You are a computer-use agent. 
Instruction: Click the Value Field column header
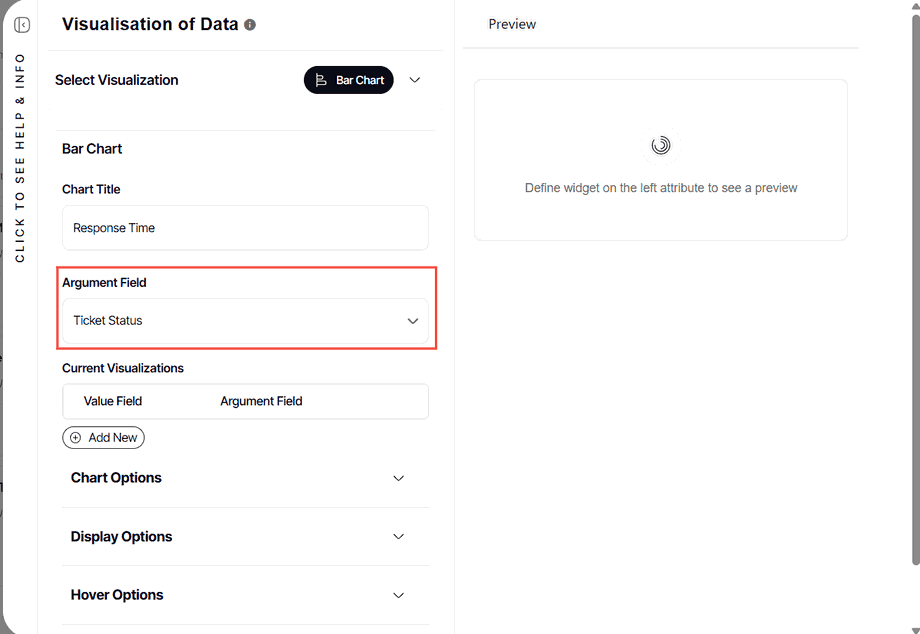click(113, 401)
